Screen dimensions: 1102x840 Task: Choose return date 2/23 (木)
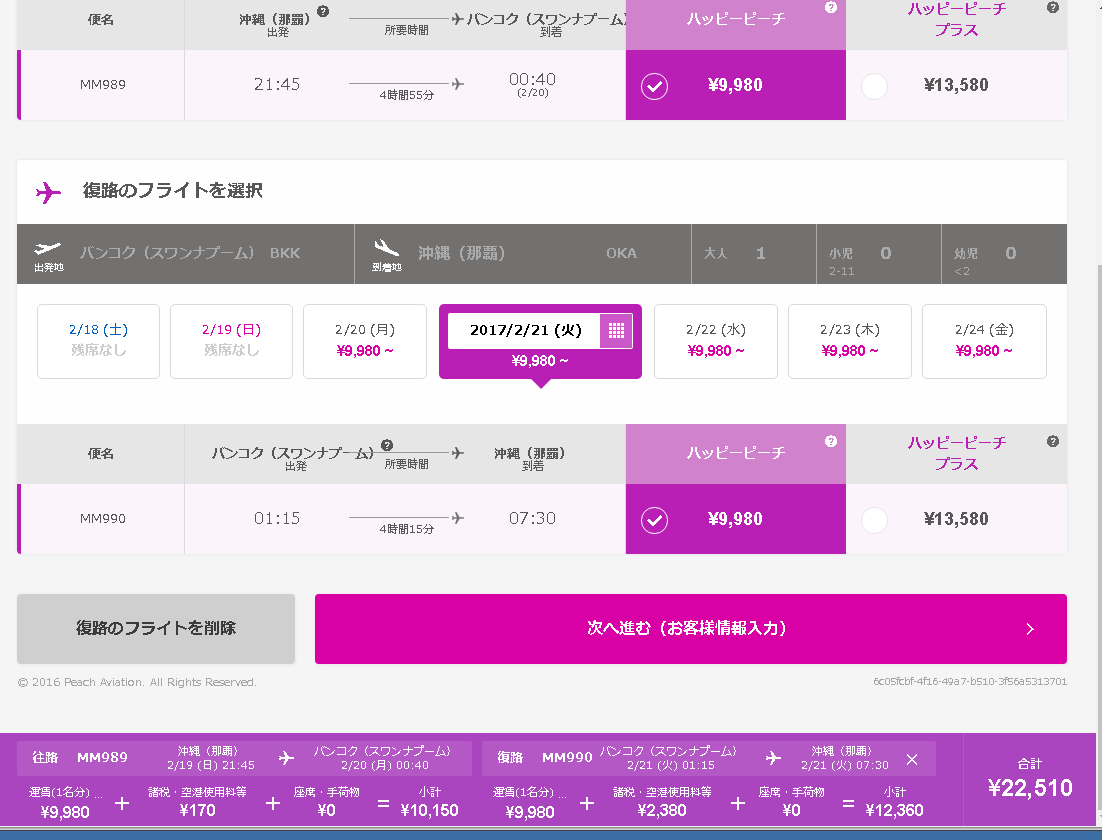(850, 341)
